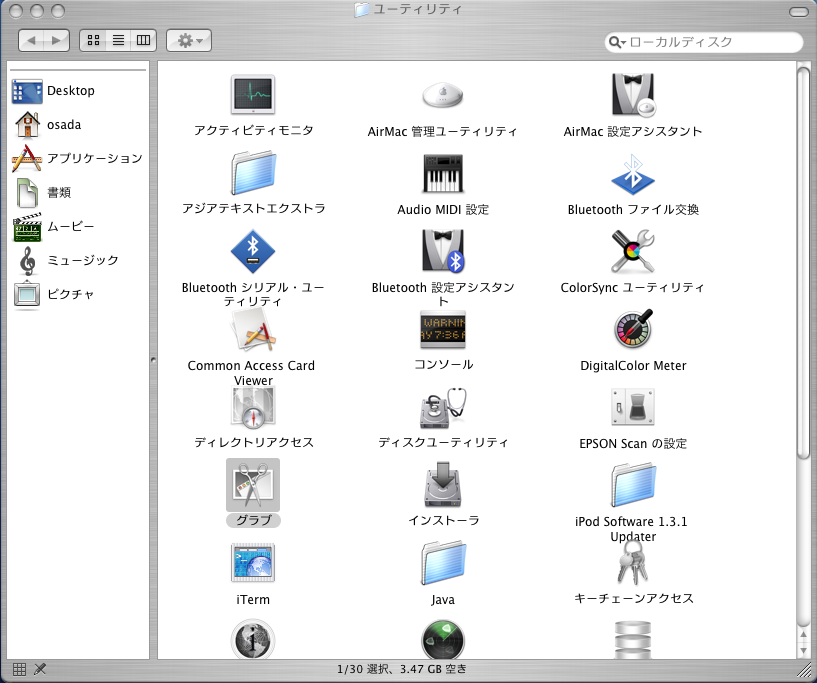Open the database cylinder icon at bottom right
This screenshot has width=817, height=683.
633,640
